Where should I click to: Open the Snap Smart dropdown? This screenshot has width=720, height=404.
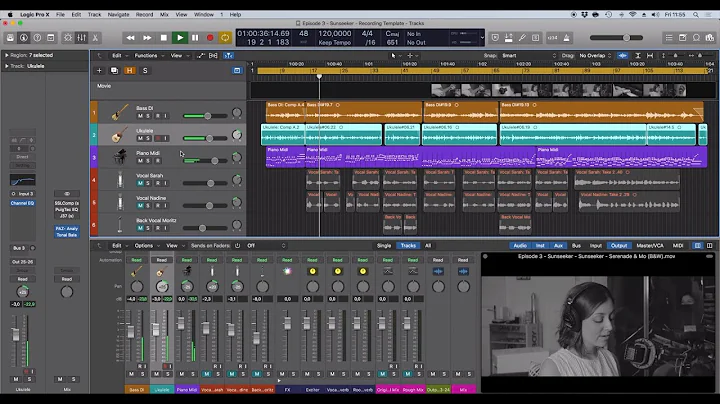[528, 56]
